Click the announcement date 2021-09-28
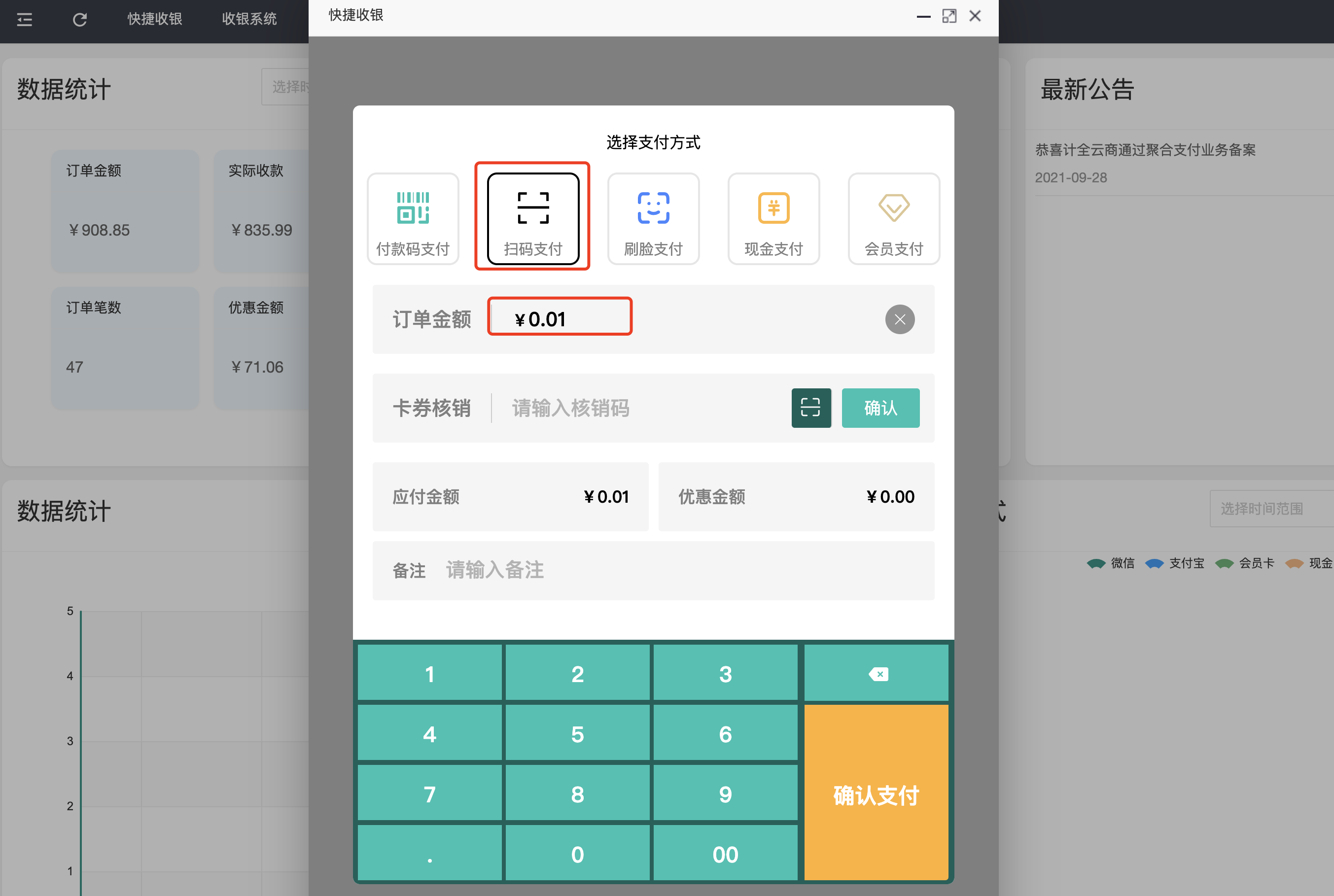This screenshot has width=1334, height=896. click(1071, 178)
